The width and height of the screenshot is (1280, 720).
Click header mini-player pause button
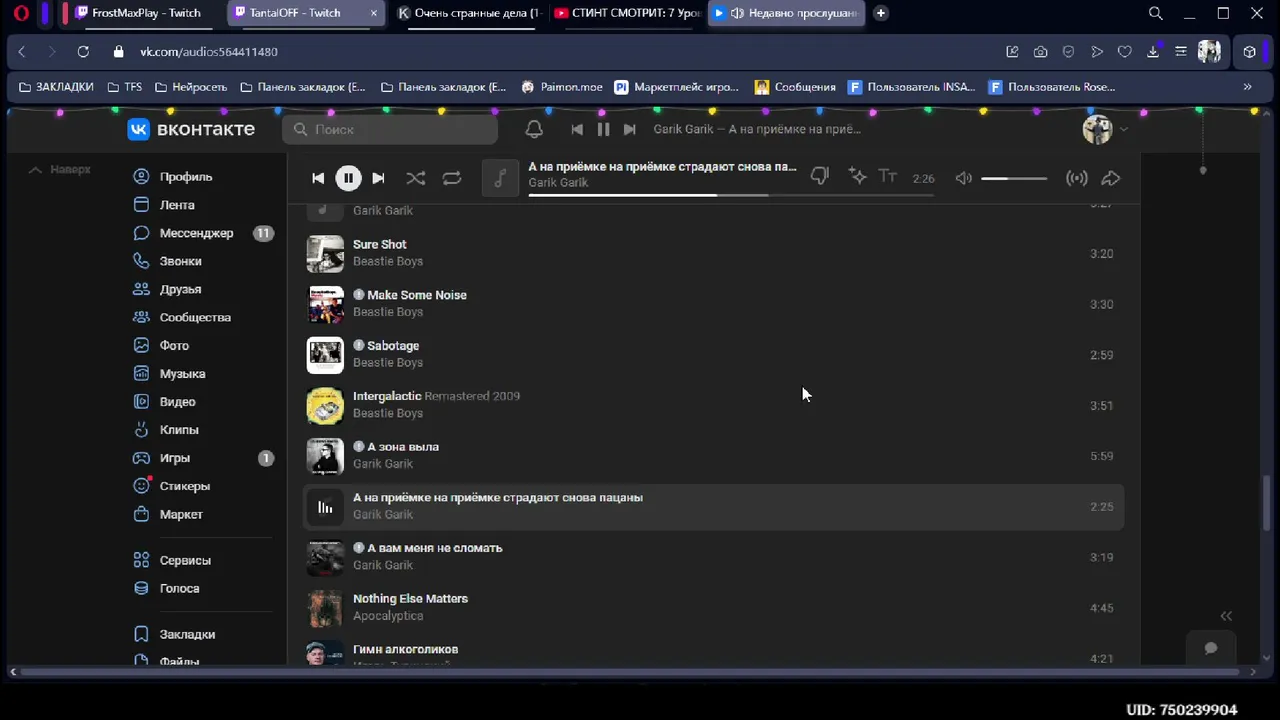coord(603,129)
